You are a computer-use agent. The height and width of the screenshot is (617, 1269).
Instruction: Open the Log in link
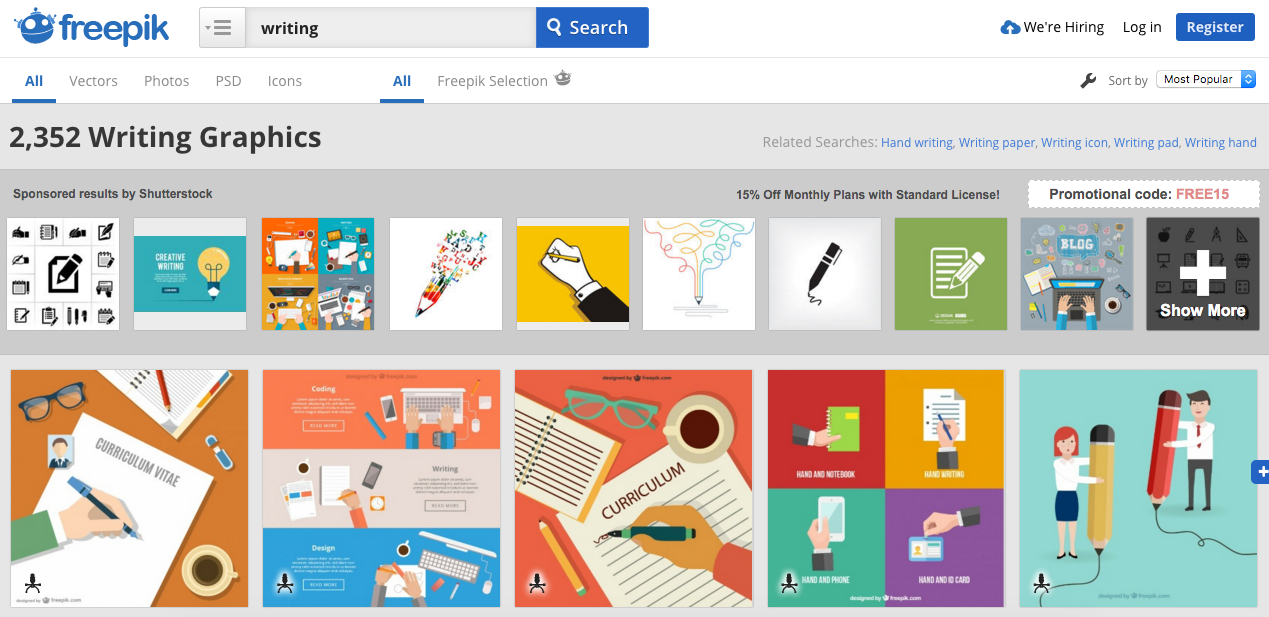[x=1141, y=27]
